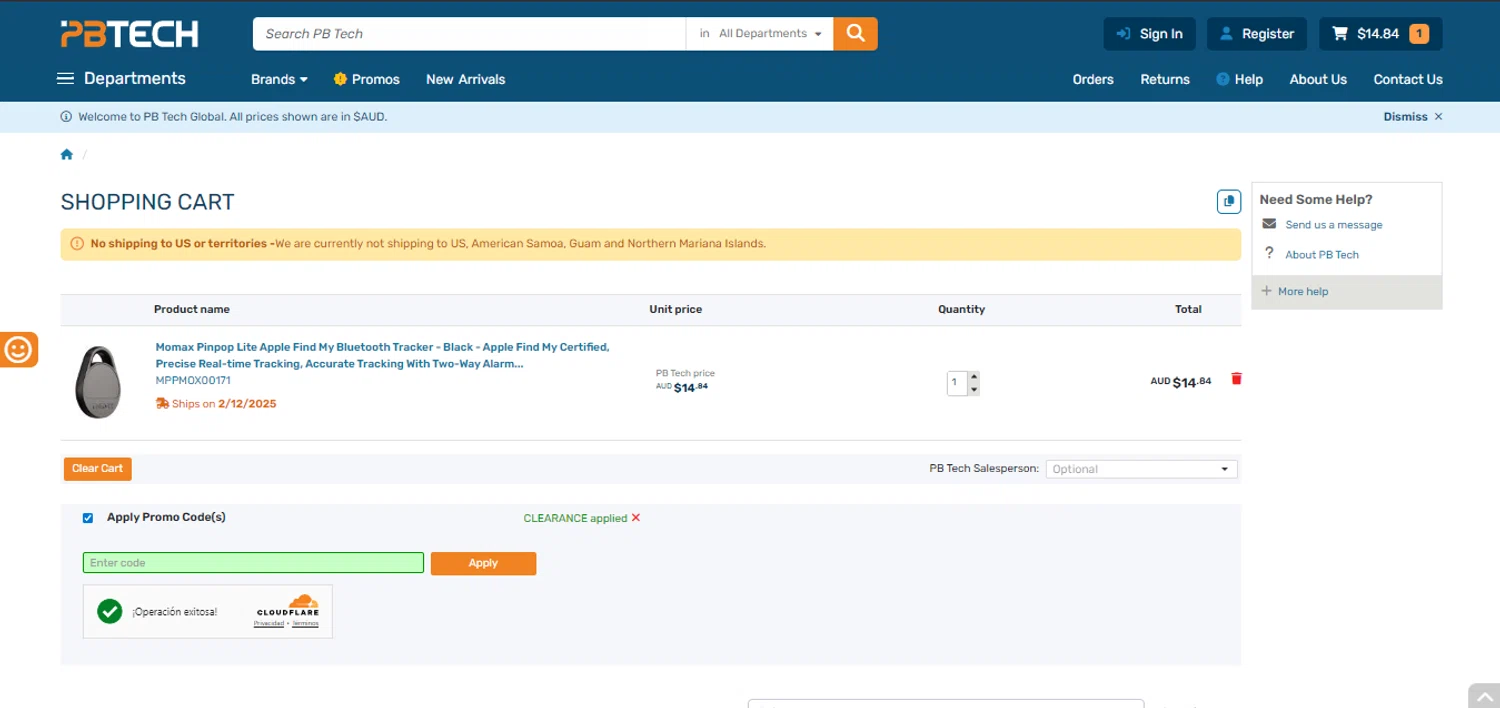The width and height of the screenshot is (1500, 708).
Task: Open the Orders page
Action: pos(1093,79)
